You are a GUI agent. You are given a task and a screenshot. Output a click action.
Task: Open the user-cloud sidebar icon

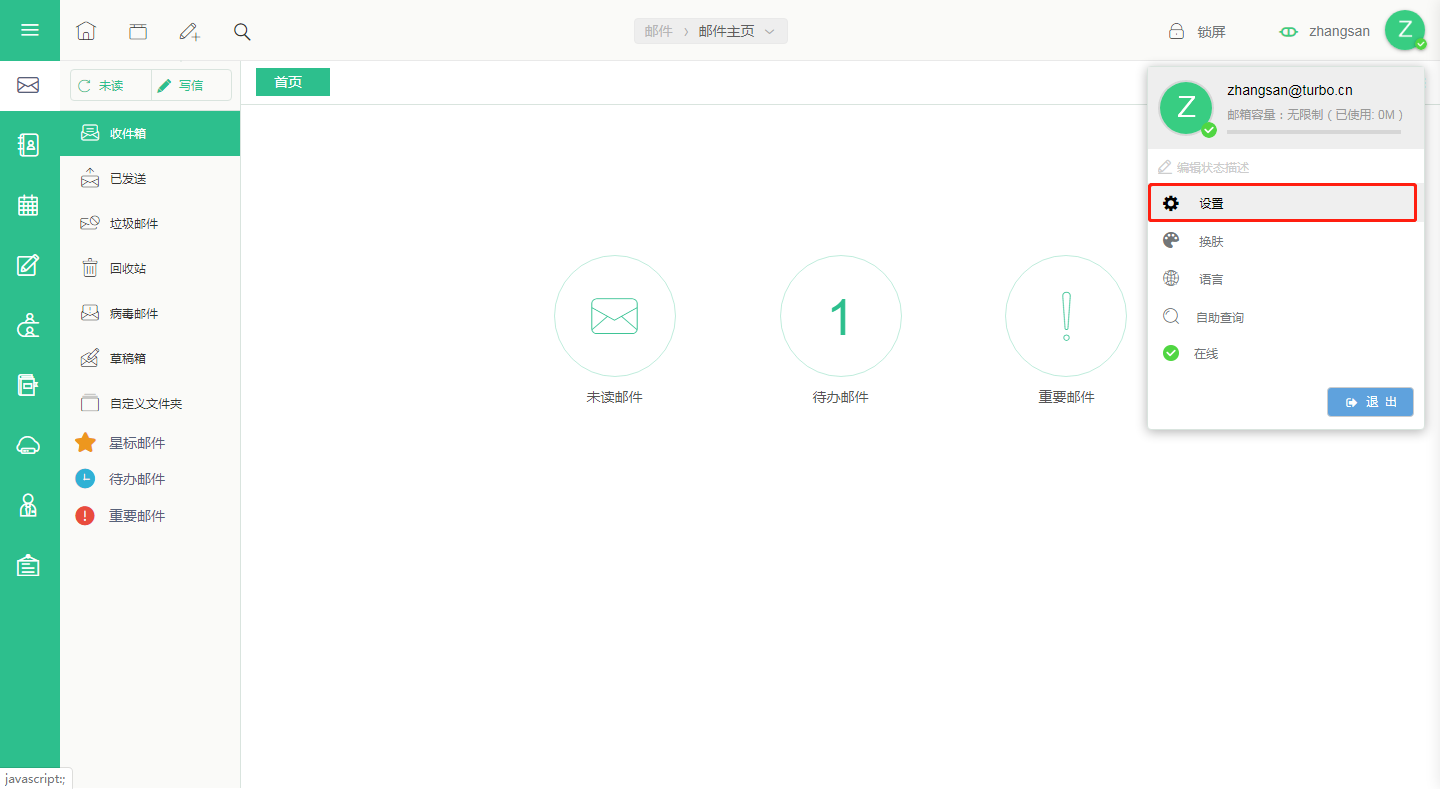(29, 325)
